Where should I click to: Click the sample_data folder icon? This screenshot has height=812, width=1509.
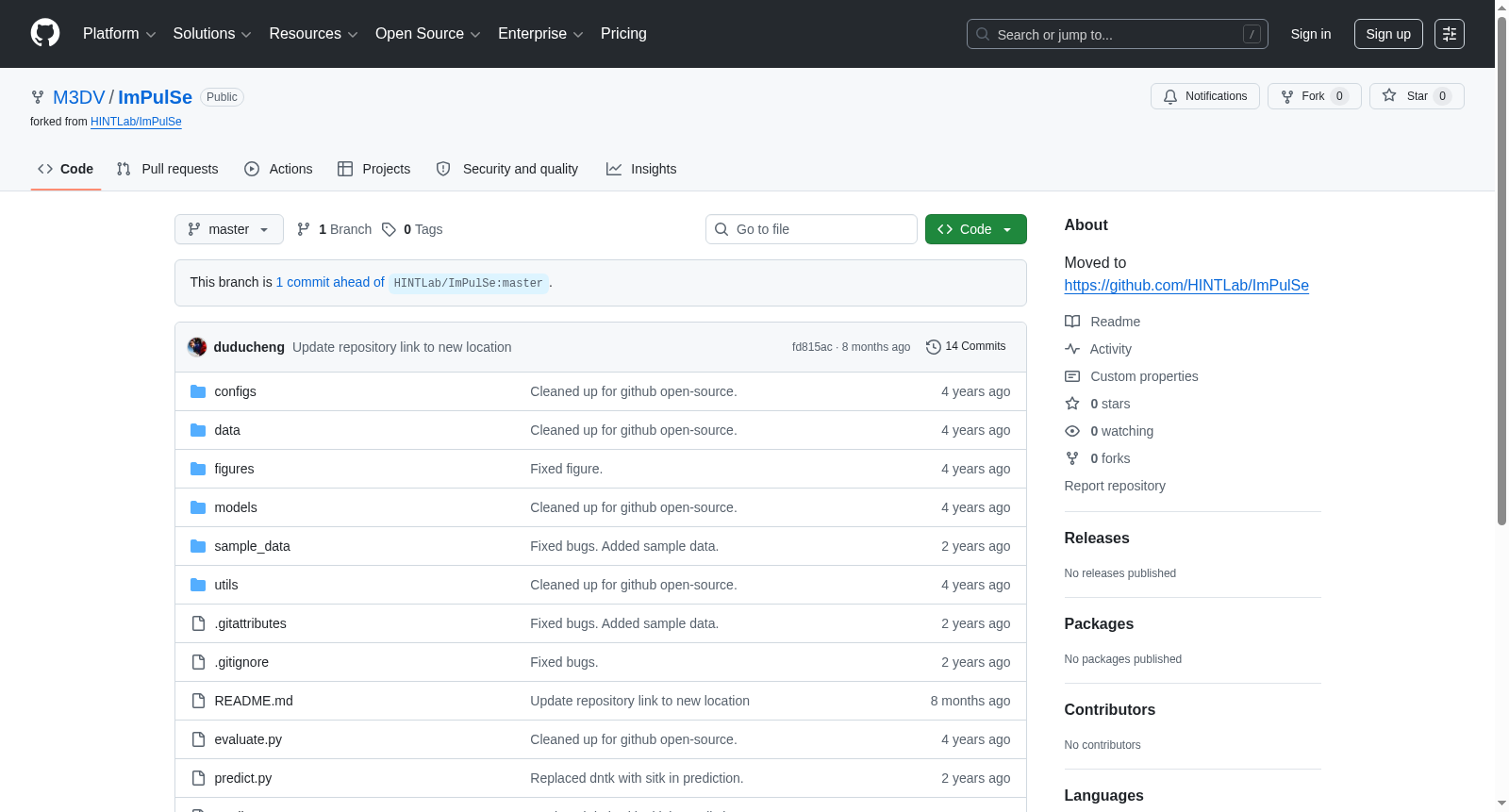pos(198,546)
